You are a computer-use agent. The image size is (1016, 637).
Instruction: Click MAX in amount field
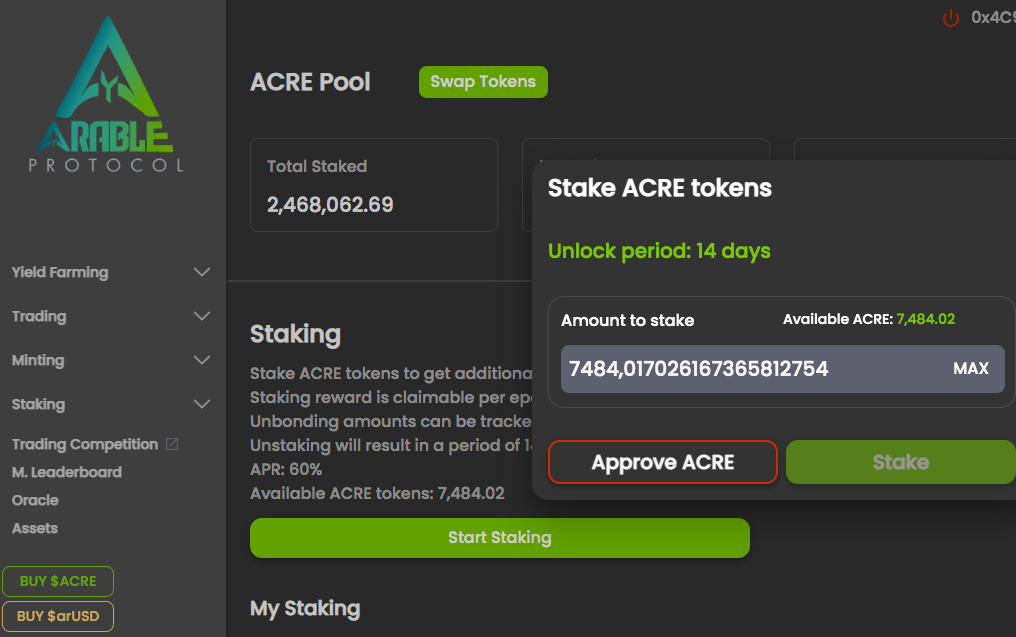point(971,368)
